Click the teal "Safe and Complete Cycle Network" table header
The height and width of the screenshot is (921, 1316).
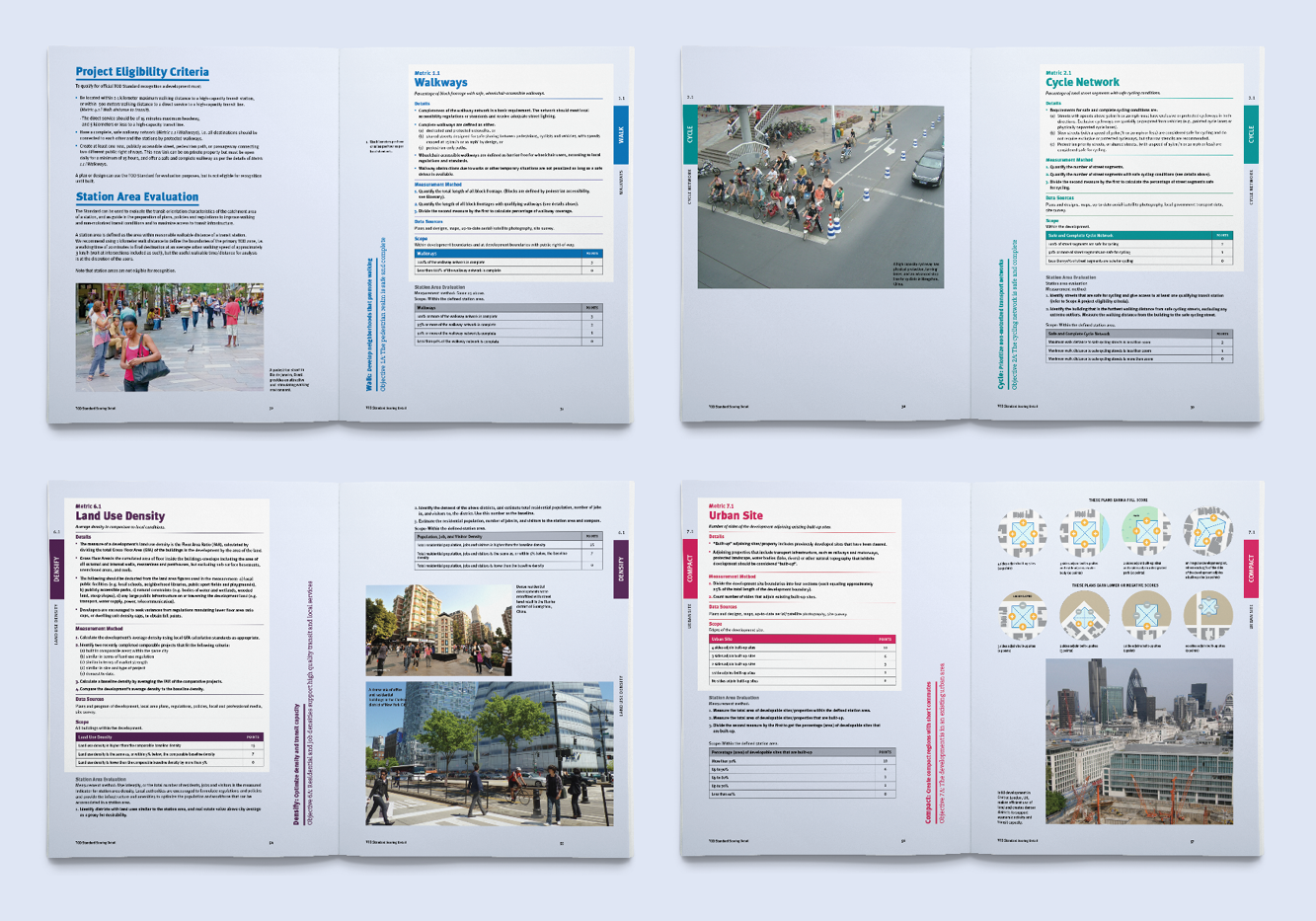click(x=1139, y=236)
